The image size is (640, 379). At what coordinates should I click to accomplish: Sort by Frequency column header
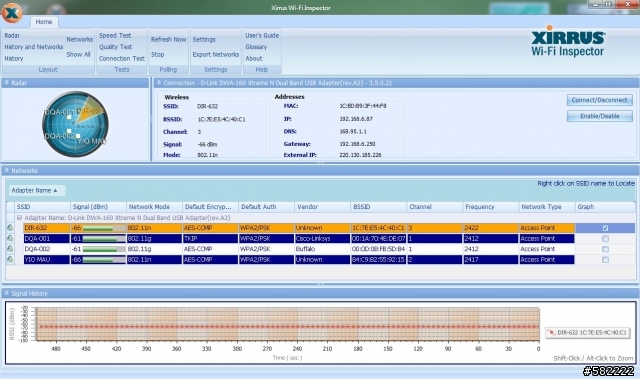tap(490, 206)
